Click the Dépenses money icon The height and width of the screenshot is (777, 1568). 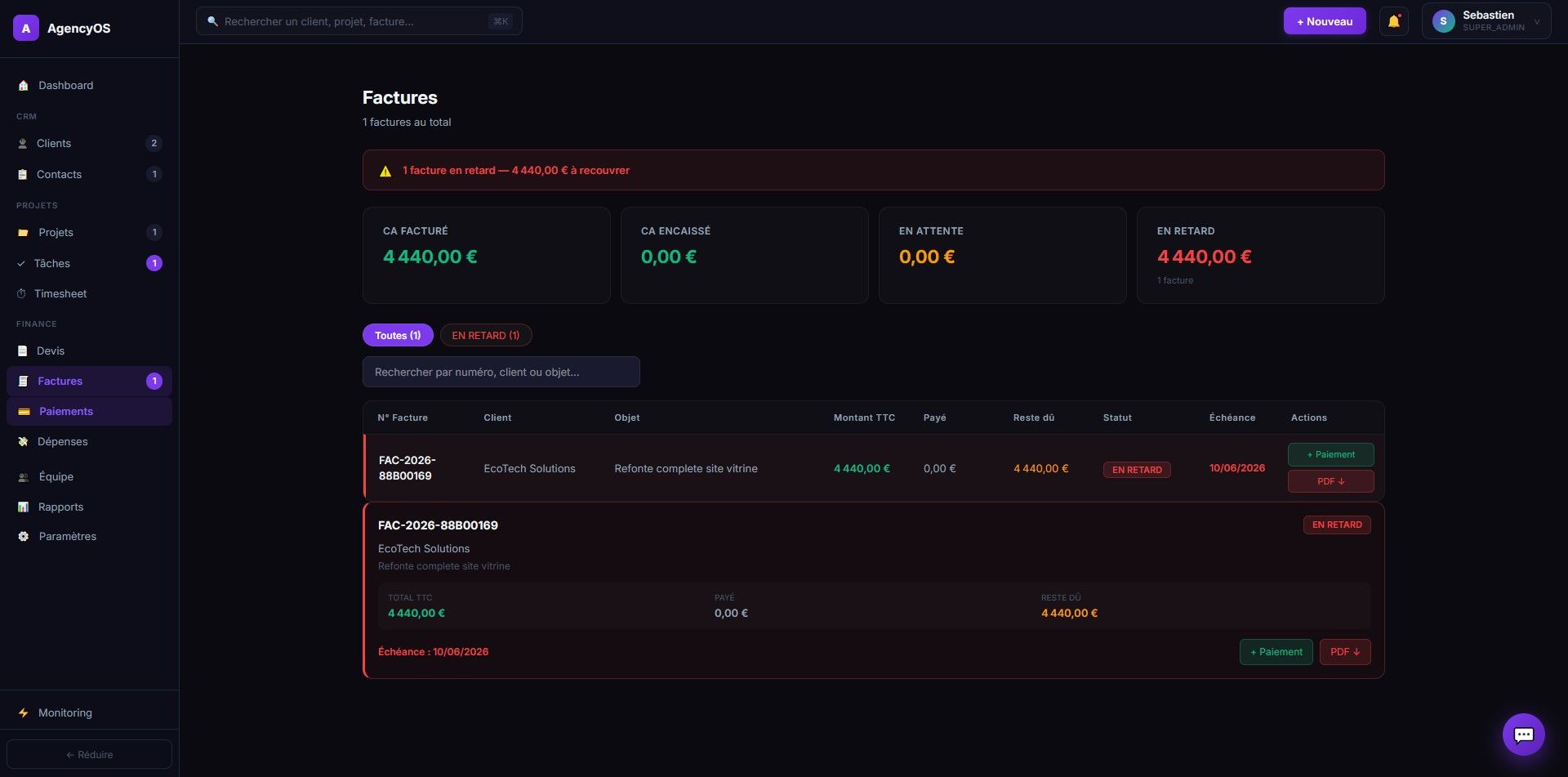pos(23,441)
